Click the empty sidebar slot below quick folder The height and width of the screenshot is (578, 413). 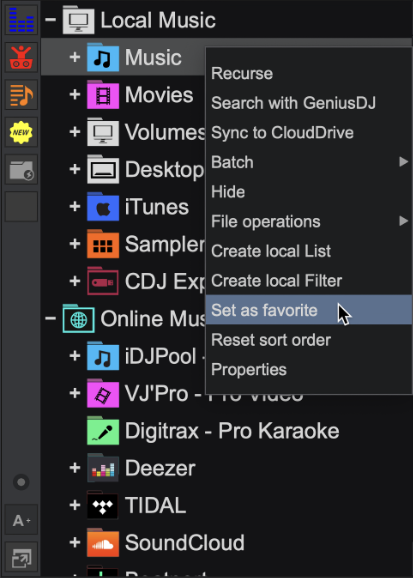click(21, 206)
